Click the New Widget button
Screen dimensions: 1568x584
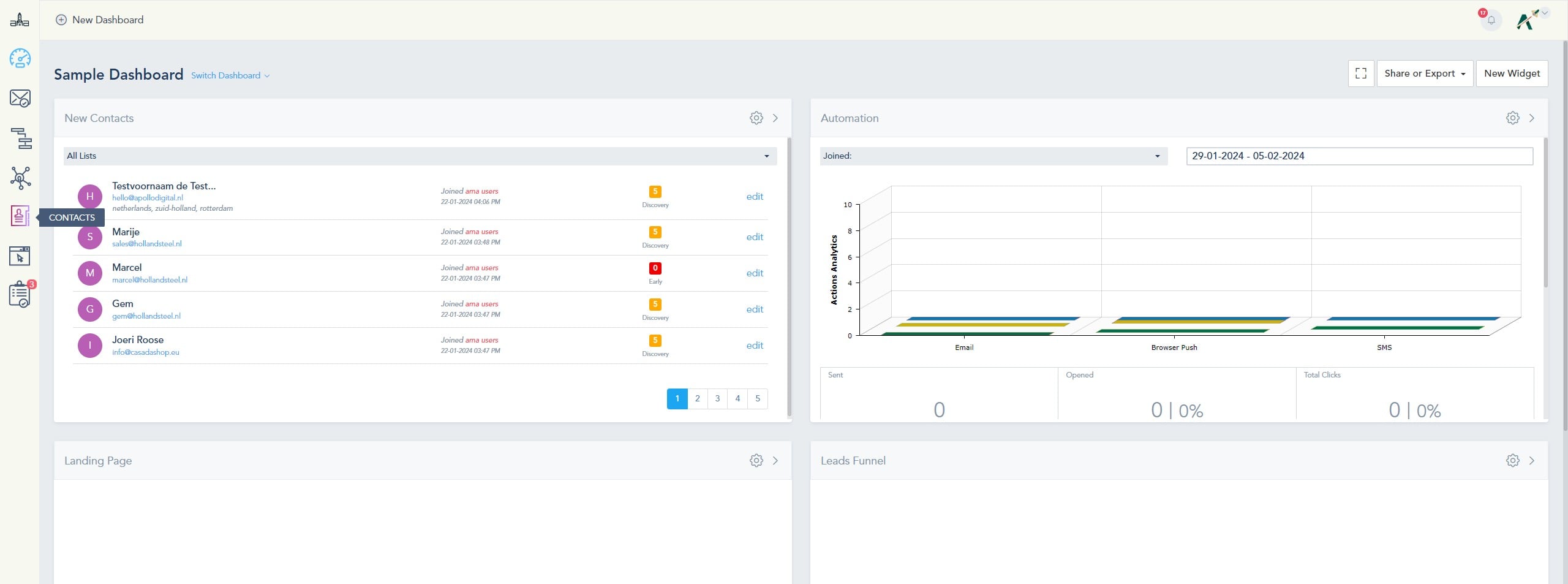click(x=1511, y=74)
